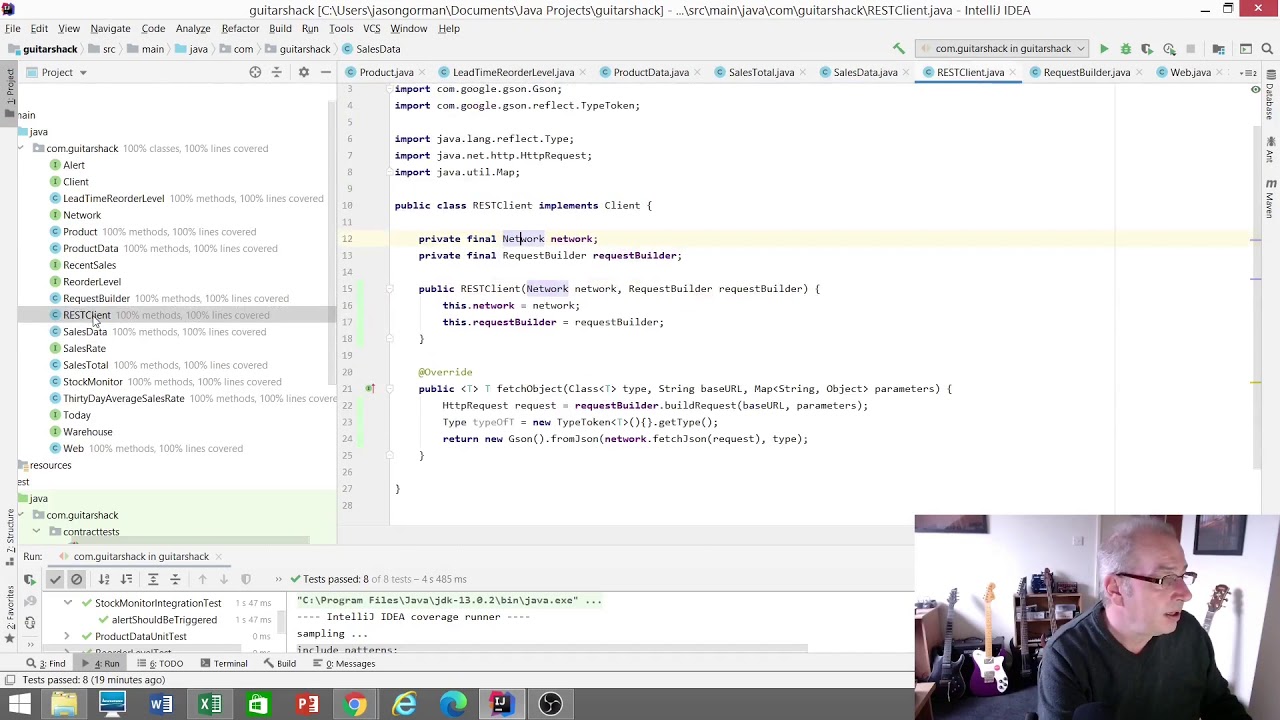Screen dimensions: 1280x720
Task: Sort test results alphabetically
Action: [104, 579]
